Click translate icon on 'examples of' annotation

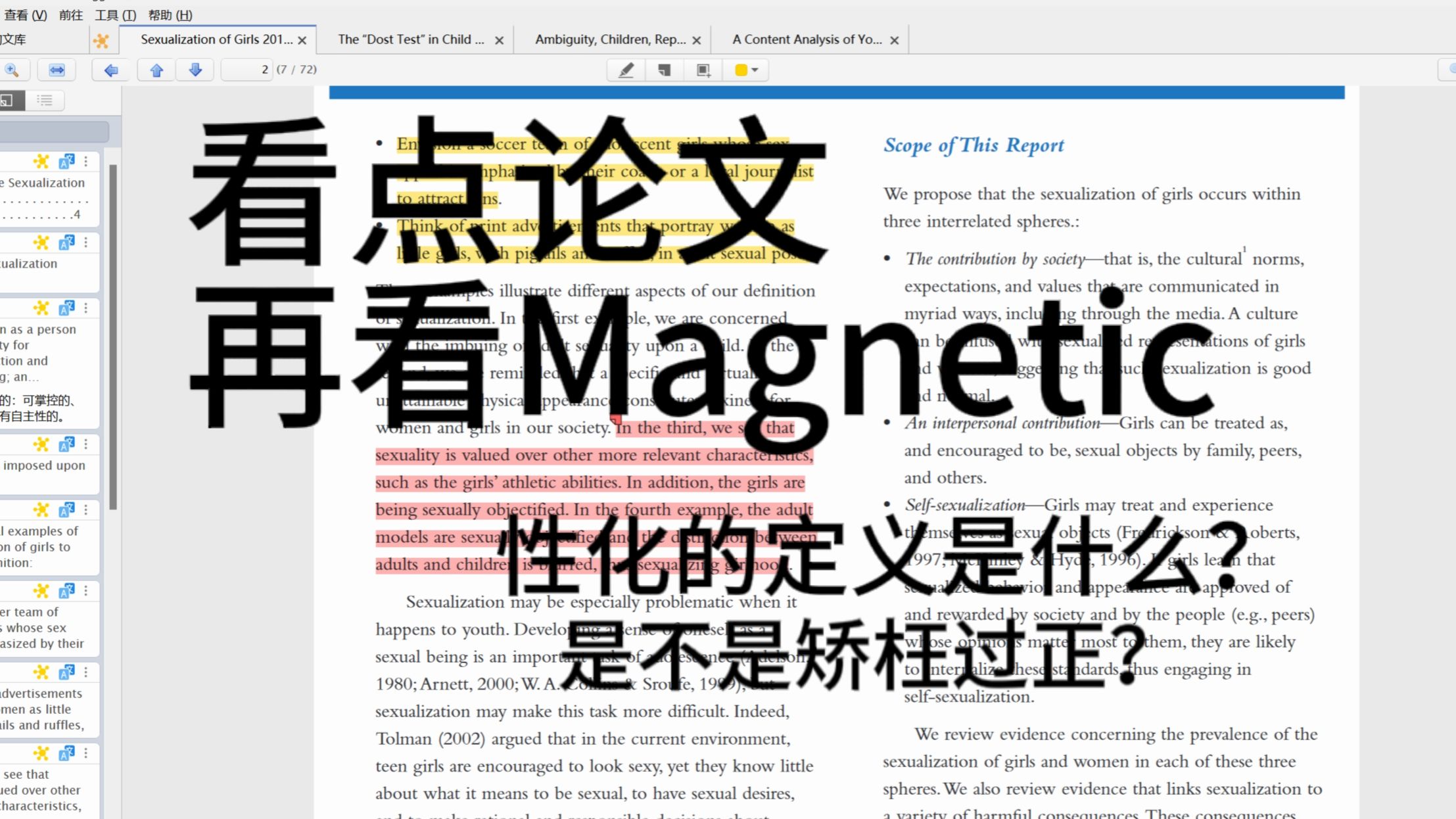point(66,509)
